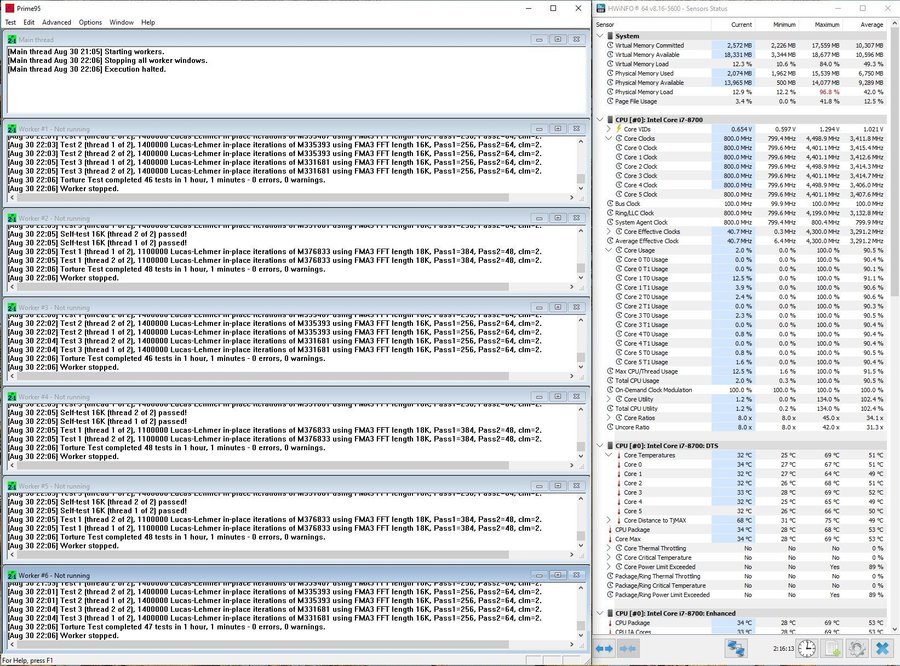Maximize the Worker #4 child window
The width and height of the screenshot is (900, 666).
click(558, 397)
